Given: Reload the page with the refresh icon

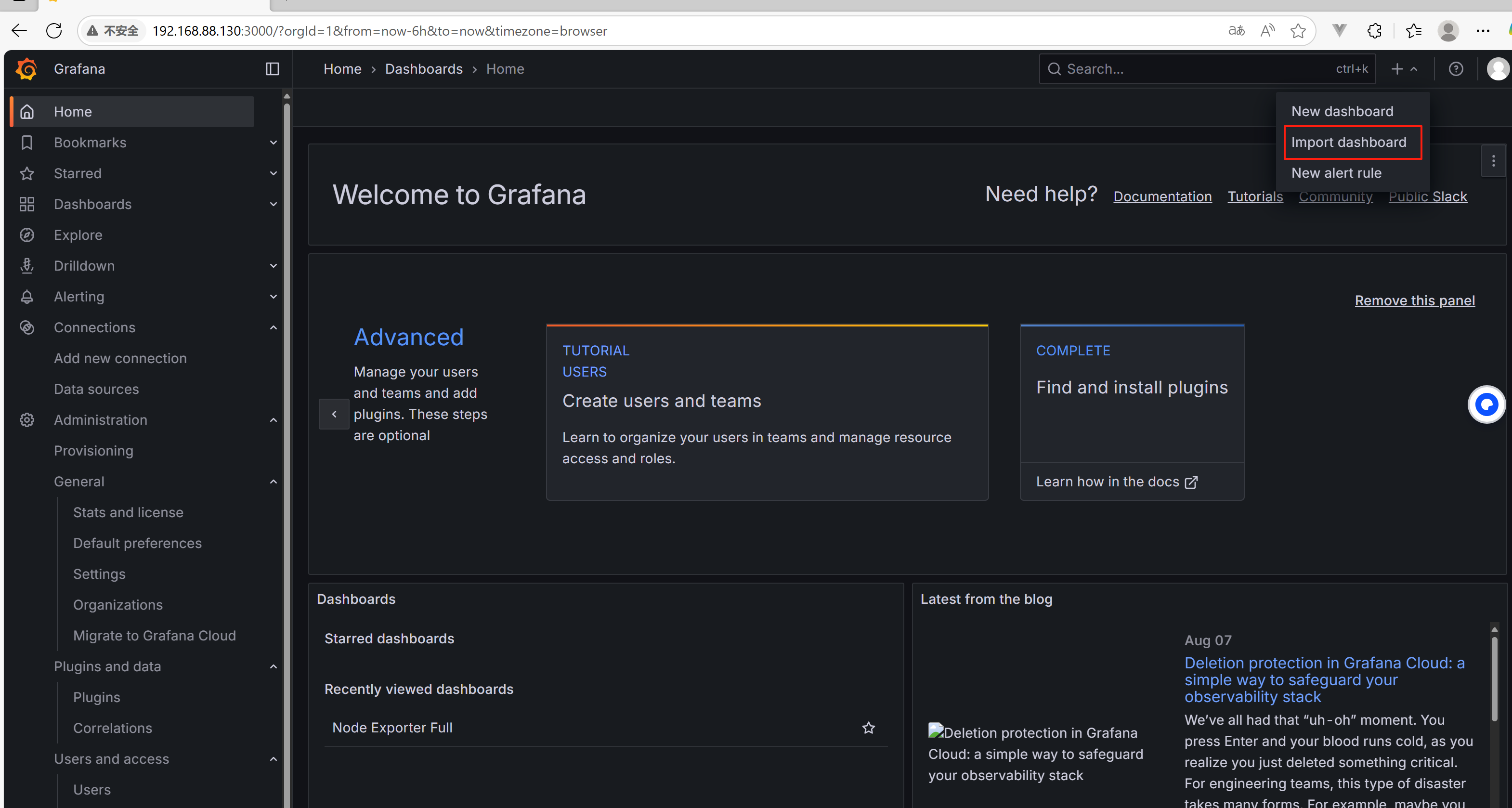Looking at the screenshot, I should [x=54, y=30].
